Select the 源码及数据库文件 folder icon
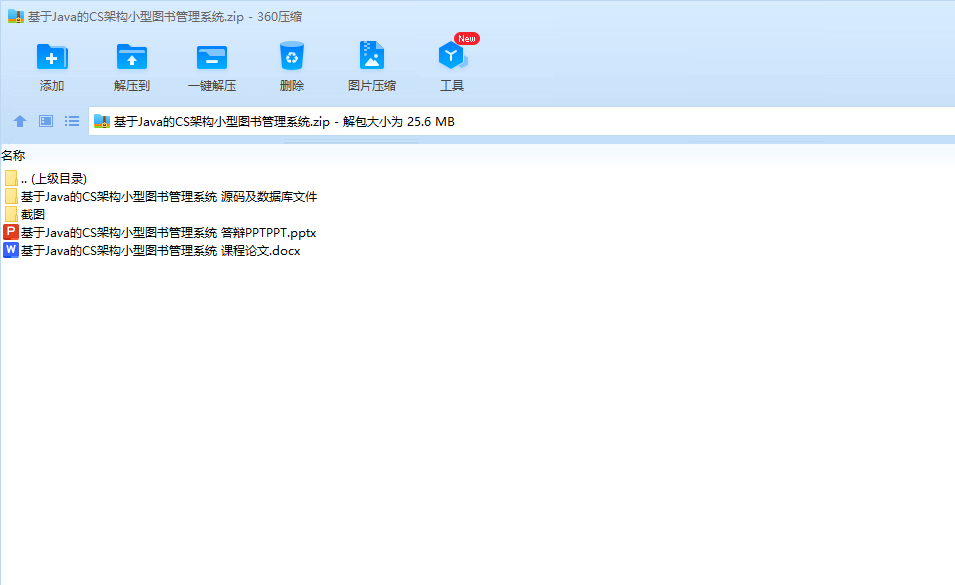Screen dimensions: 955x585 tap(11, 196)
